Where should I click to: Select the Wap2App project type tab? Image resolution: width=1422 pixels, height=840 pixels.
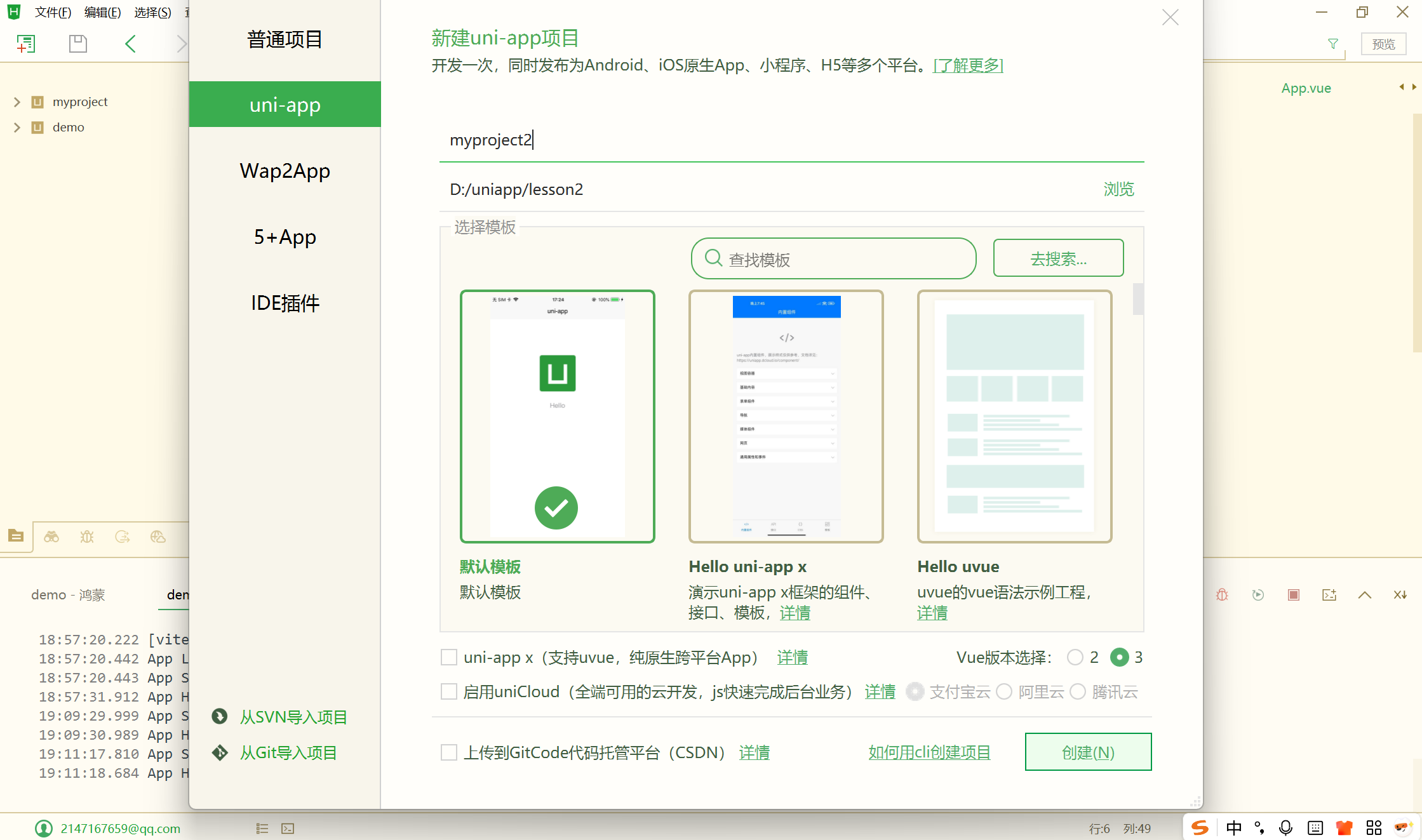click(x=285, y=171)
